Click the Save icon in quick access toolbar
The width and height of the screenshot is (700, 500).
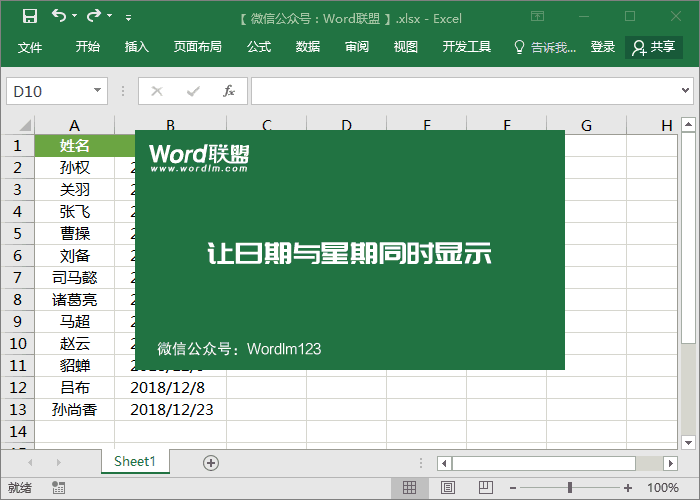coord(30,16)
